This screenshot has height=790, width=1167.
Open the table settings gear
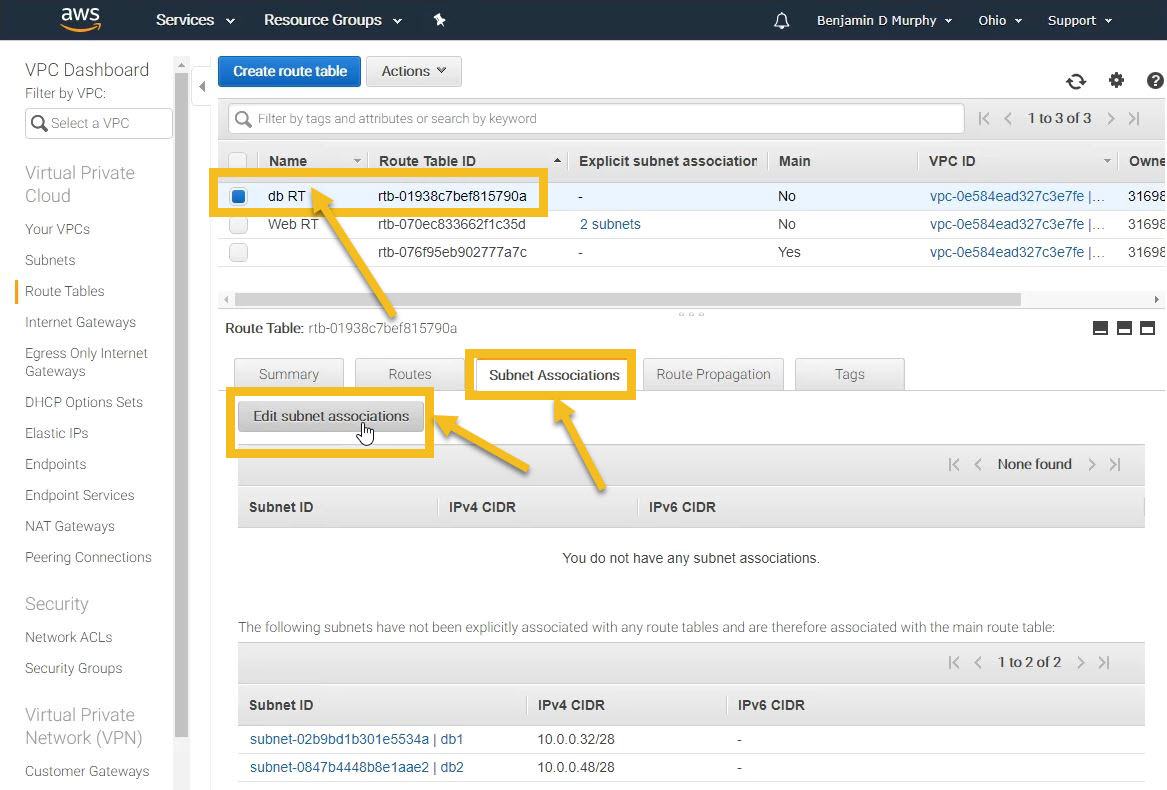click(x=1116, y=80)
